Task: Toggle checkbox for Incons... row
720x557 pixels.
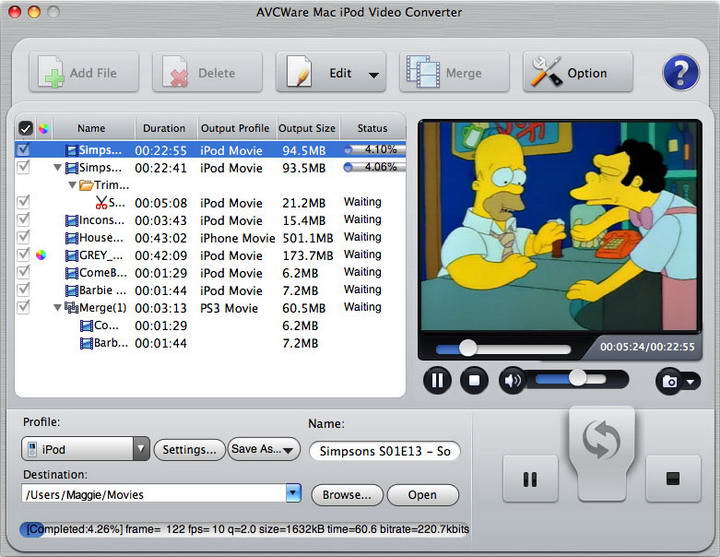Action: (x=23, y=219)
